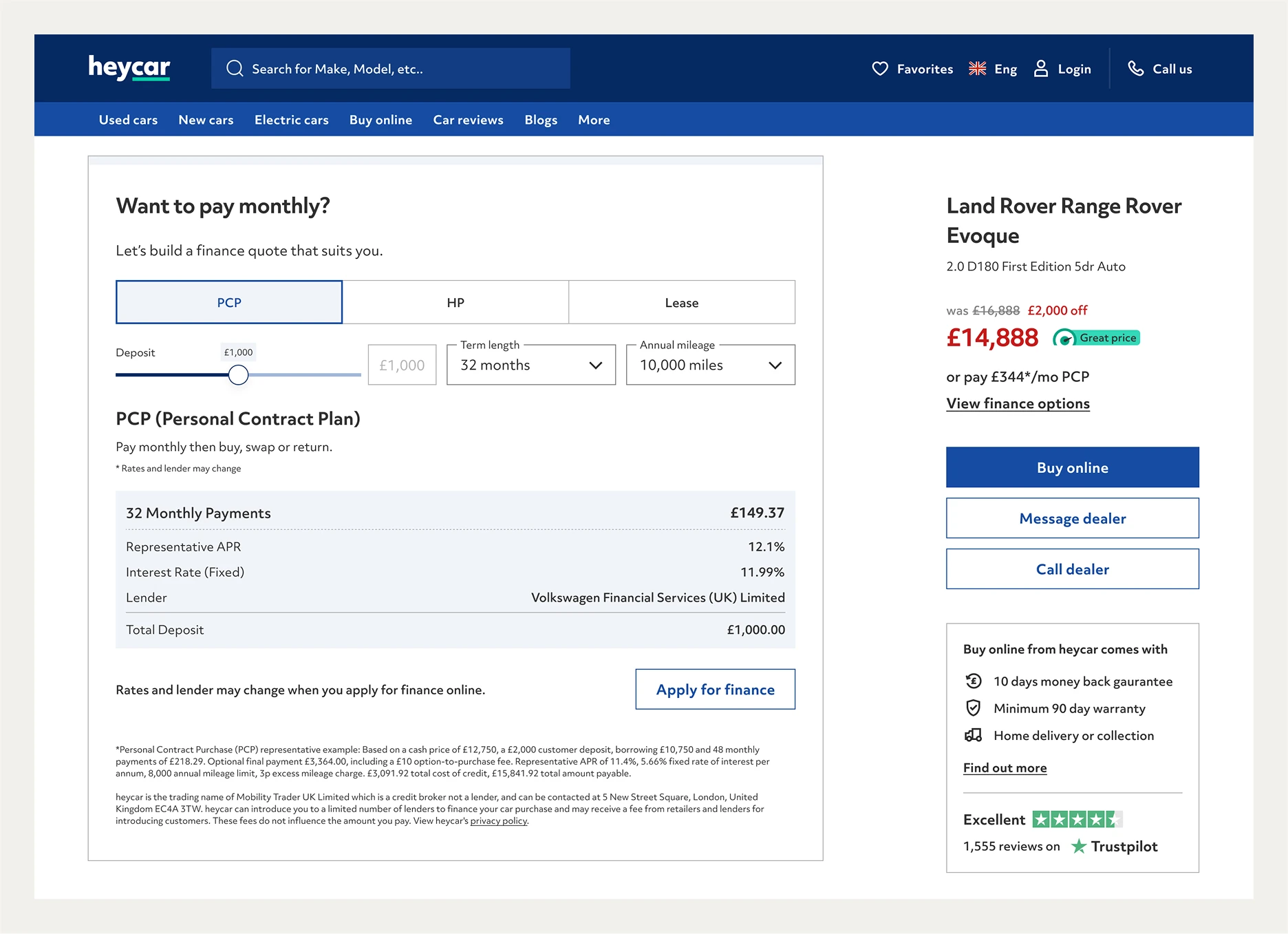Open Car reviews in navigation
This screenshot has width=1288, height=934.
tap(469, 120)
